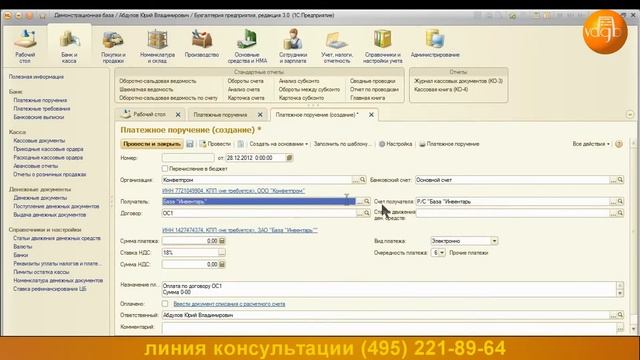Viewport: 640px width, 360px height.
Task: Open the Покупки и продажи section
Action: 113,45
